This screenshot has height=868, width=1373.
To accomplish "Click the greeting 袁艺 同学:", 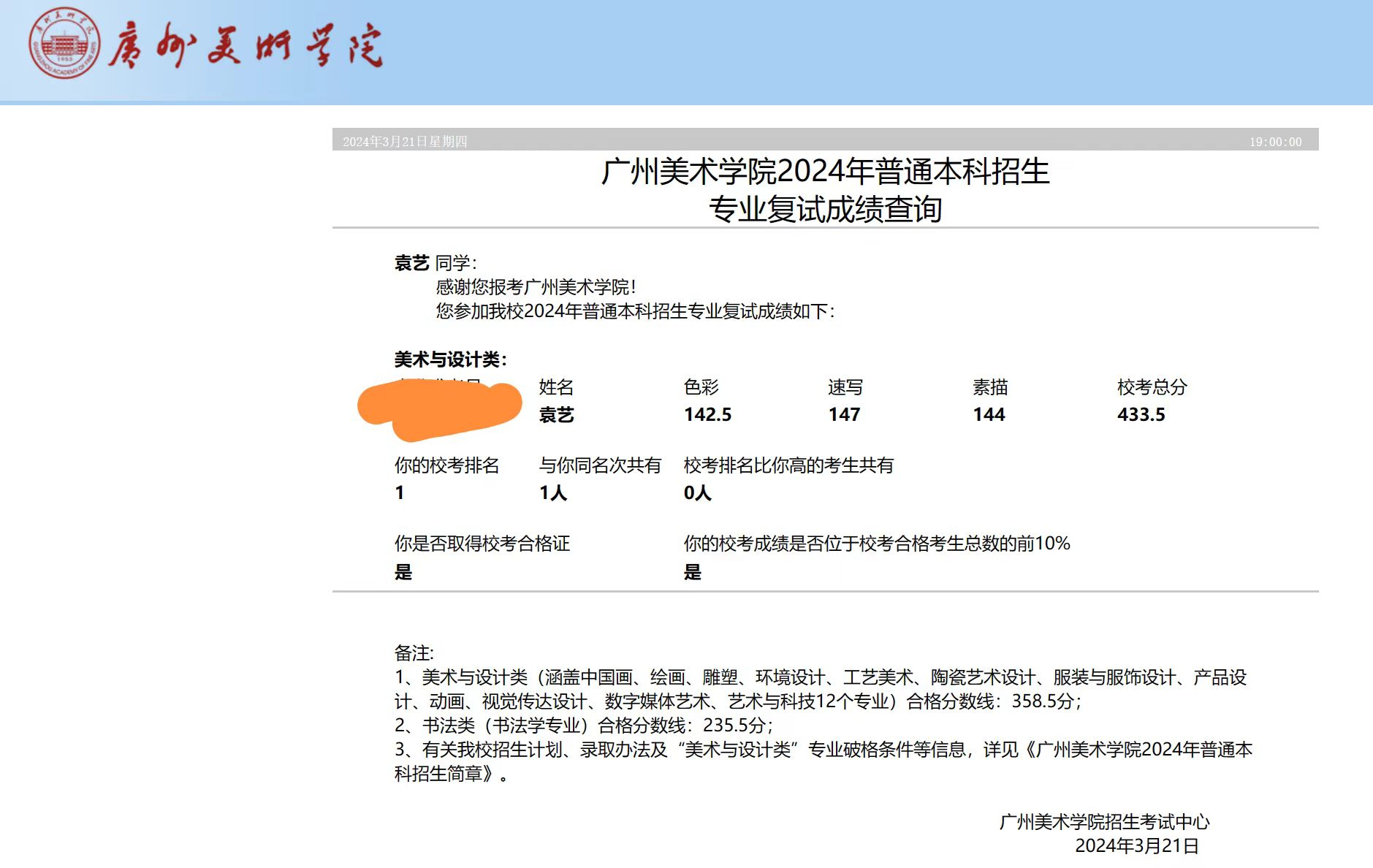I will 436,263.
